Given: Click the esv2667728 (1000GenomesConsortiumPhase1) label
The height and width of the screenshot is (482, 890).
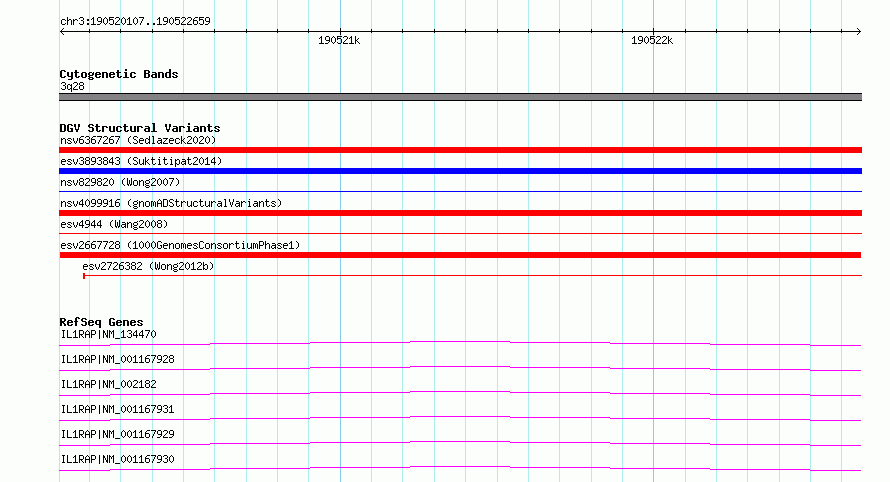Looking at the screenshot, I should point(180,245).
